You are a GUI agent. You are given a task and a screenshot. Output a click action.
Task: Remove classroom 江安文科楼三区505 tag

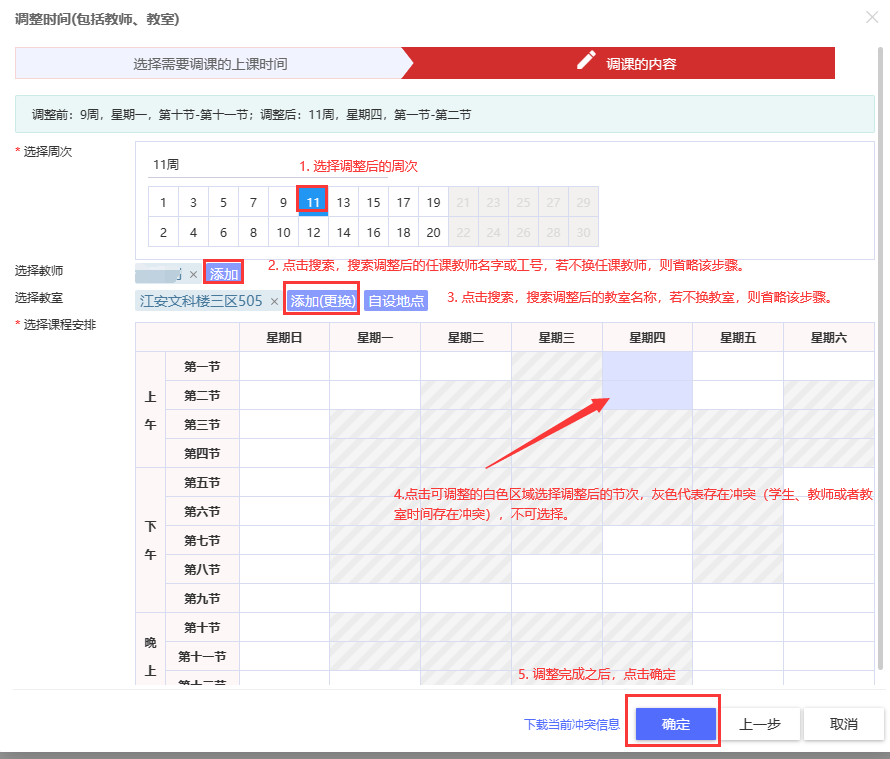[x=274, y=301]
